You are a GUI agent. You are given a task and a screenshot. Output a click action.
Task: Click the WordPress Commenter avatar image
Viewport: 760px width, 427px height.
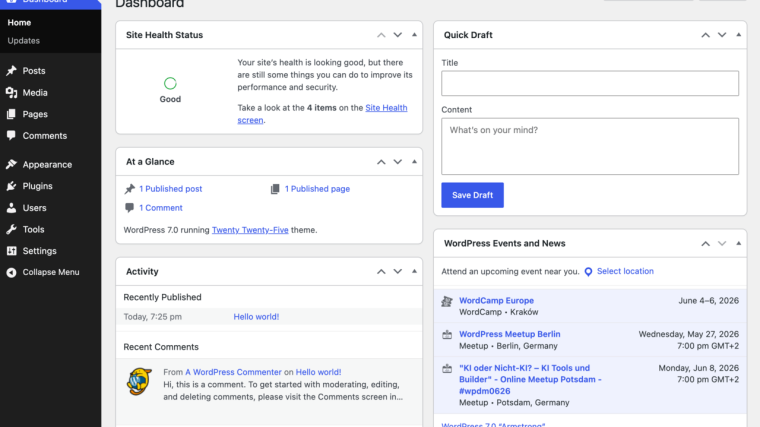tap(140, 381)
